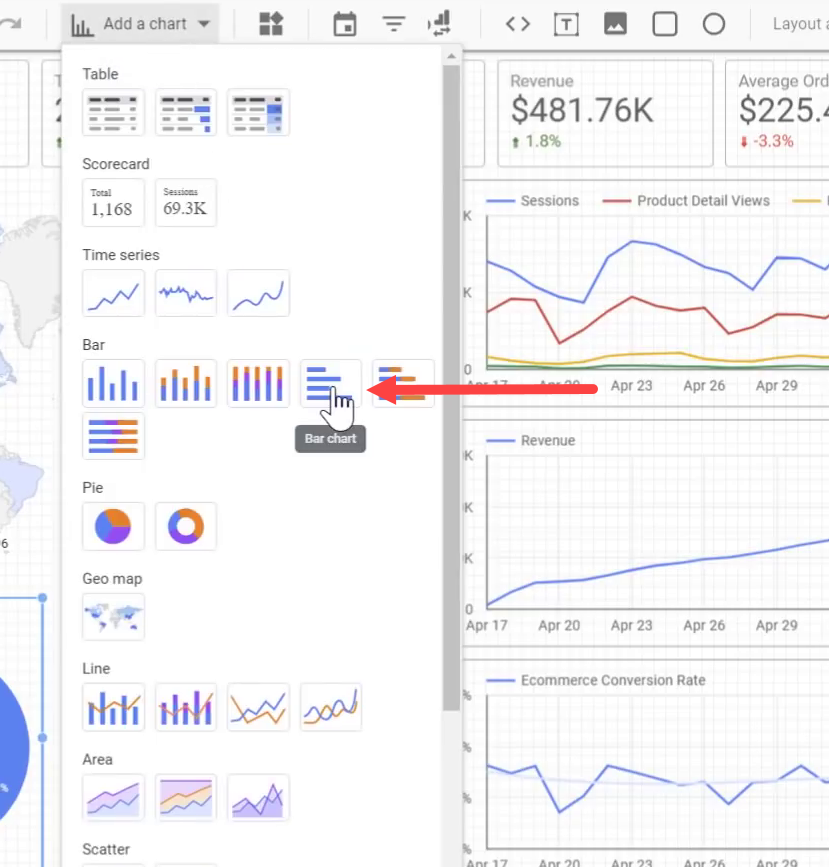Draw a circle shape

point(713,24)
